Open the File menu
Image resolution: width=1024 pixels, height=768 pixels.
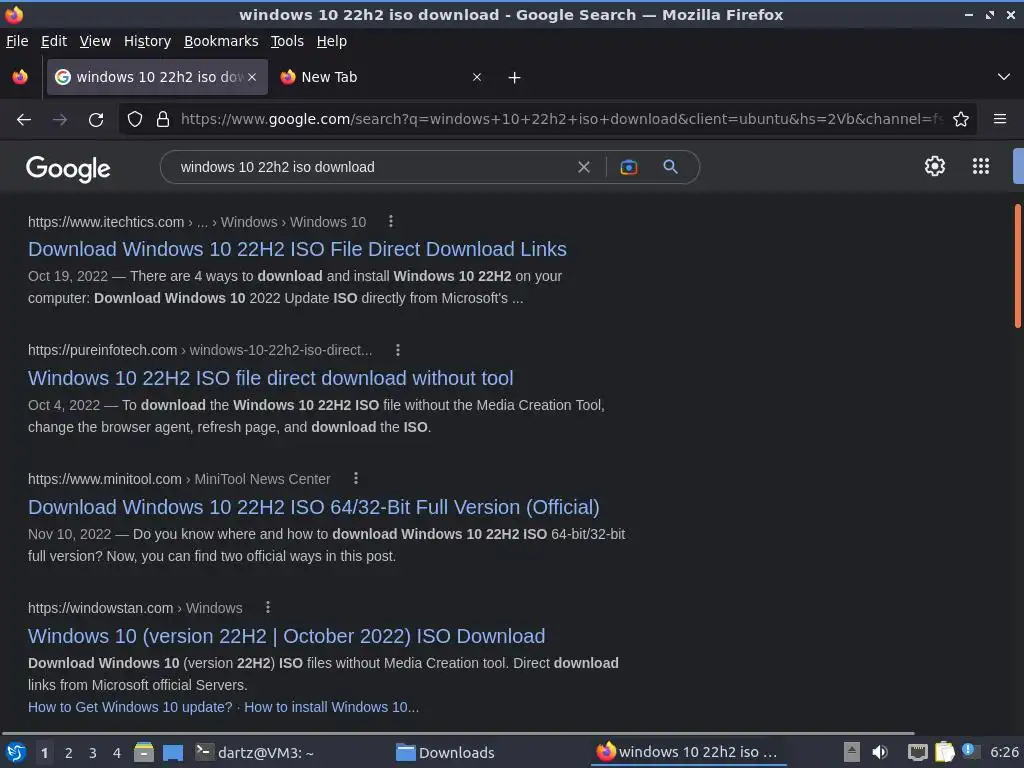click(17, 41)
